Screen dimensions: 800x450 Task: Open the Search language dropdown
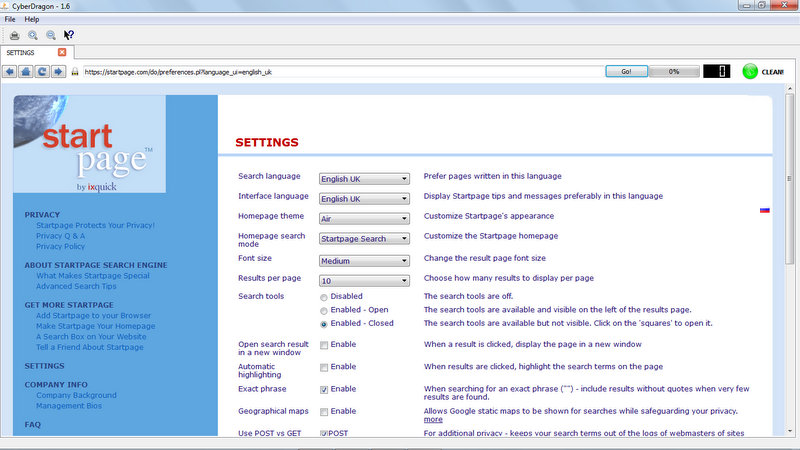[364, 179]
